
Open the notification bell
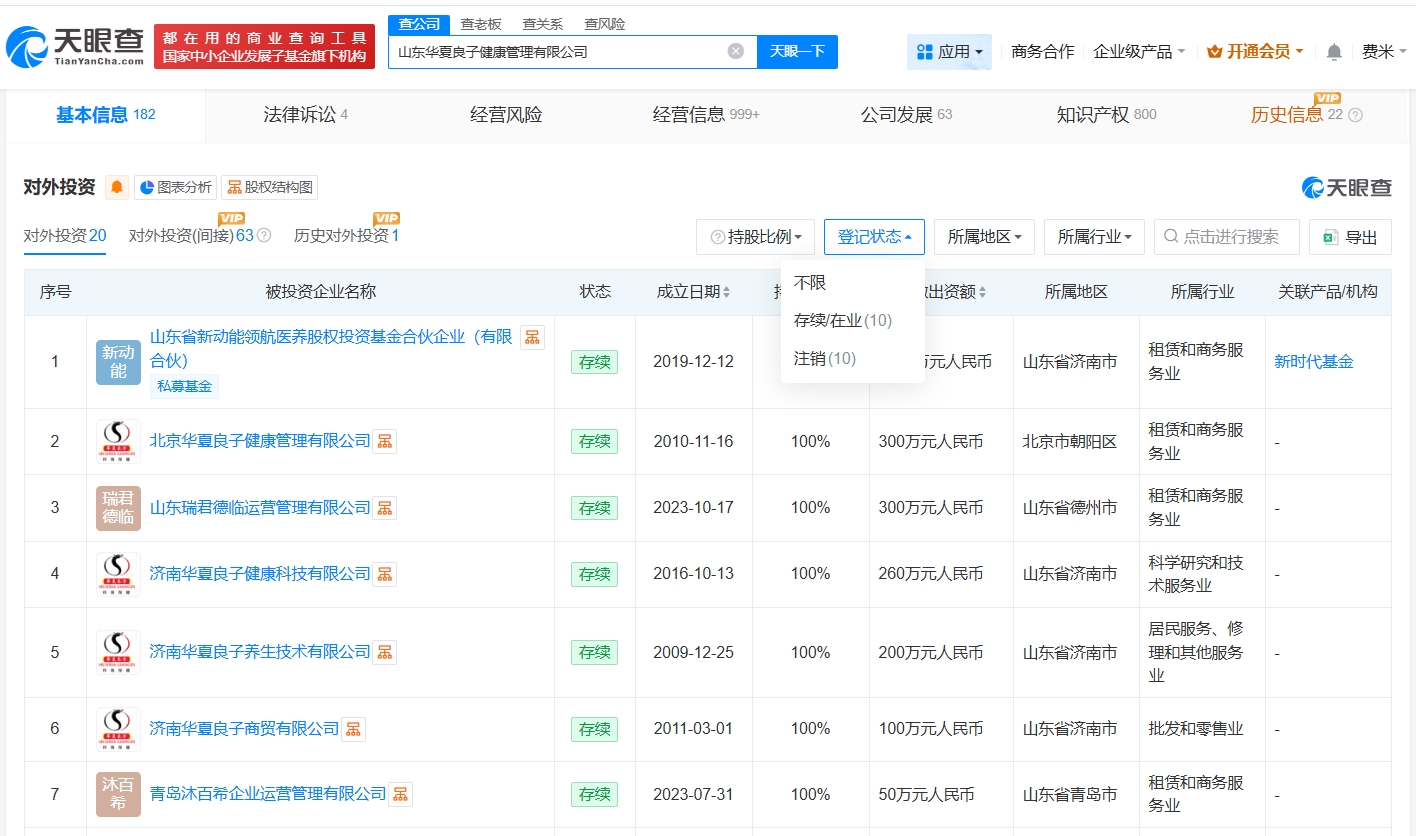coord(1334,52)
